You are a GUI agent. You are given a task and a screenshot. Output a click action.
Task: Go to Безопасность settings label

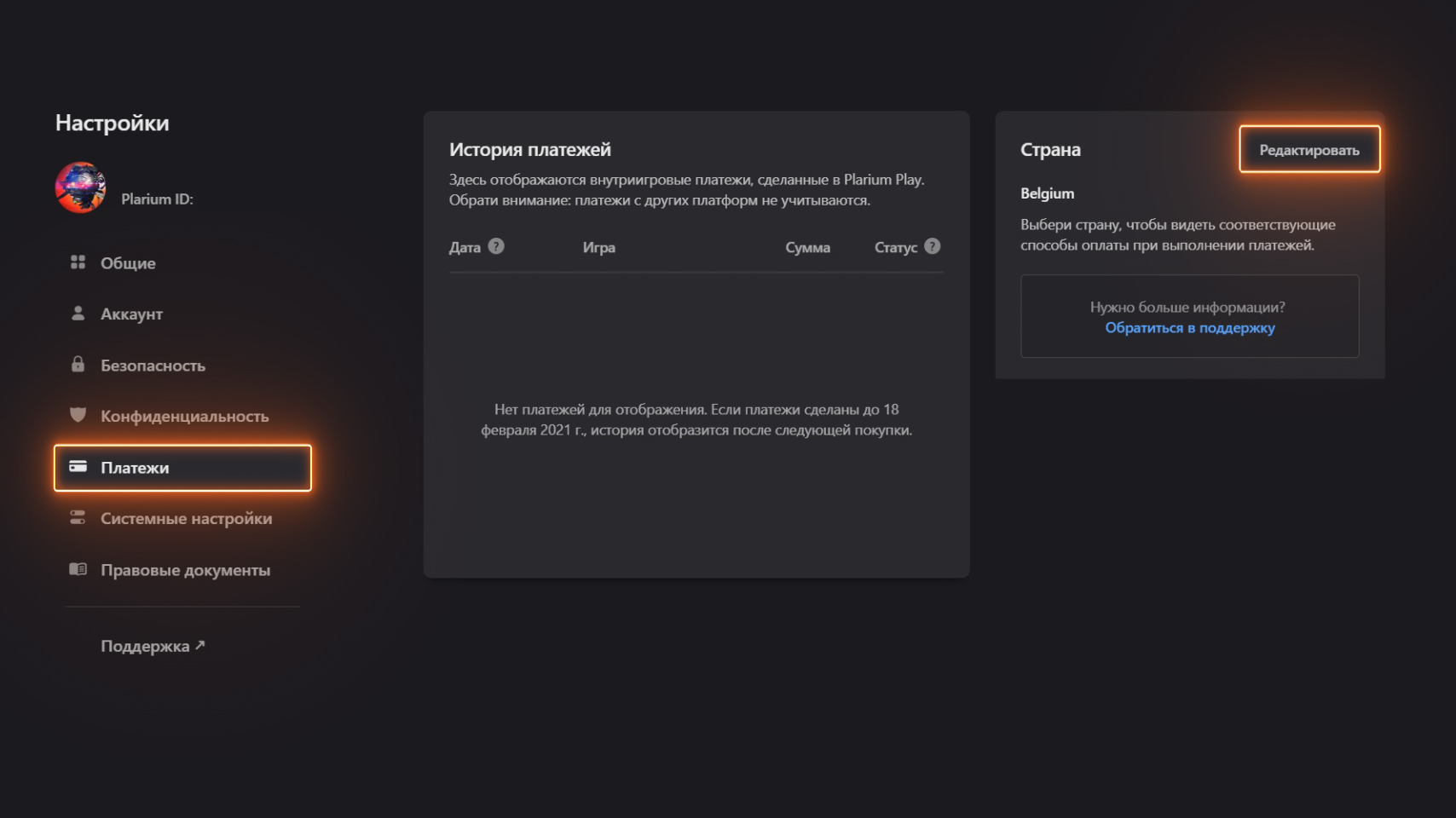(153, 366)
